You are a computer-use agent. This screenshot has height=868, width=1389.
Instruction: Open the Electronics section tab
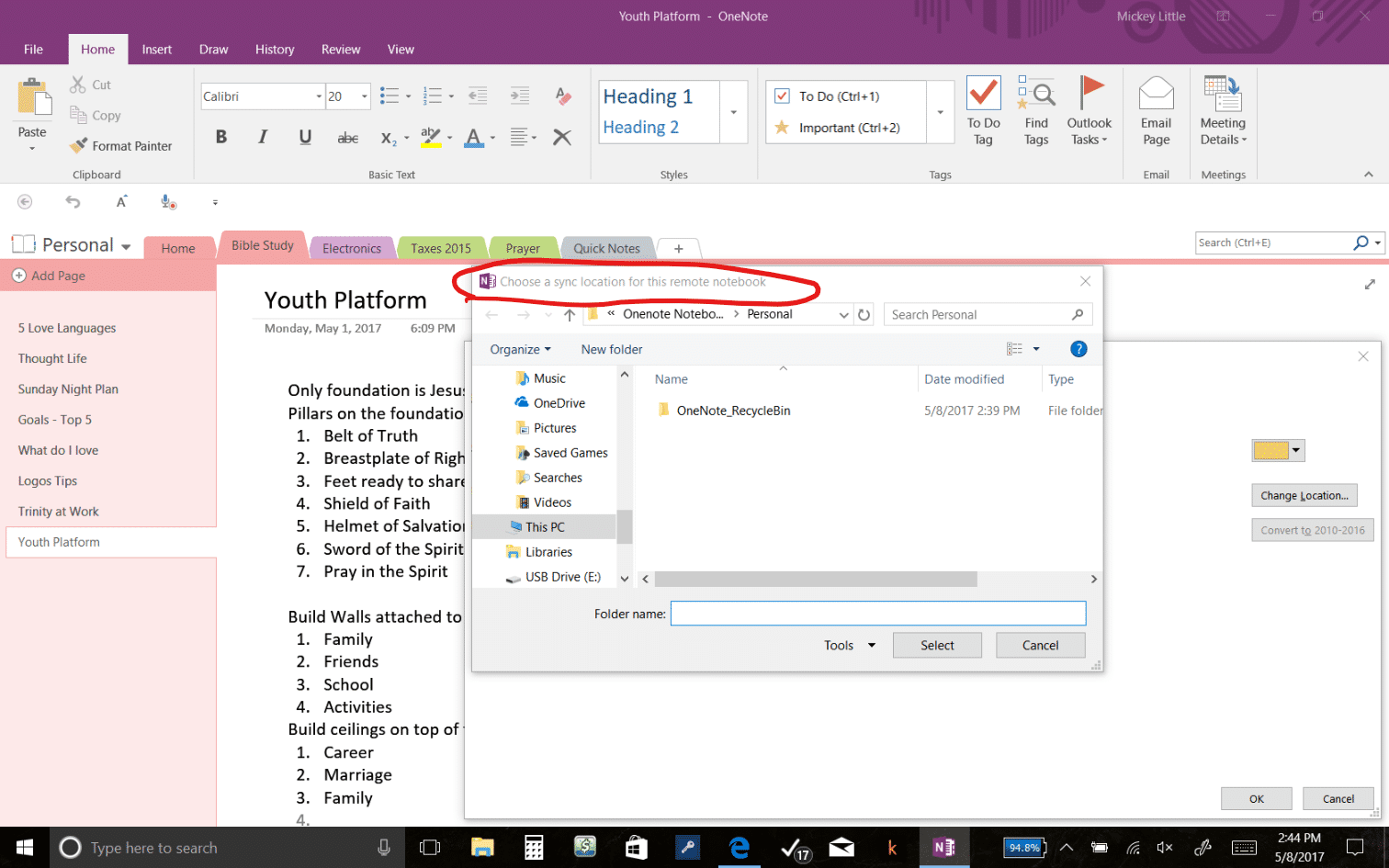click(352, 248)
